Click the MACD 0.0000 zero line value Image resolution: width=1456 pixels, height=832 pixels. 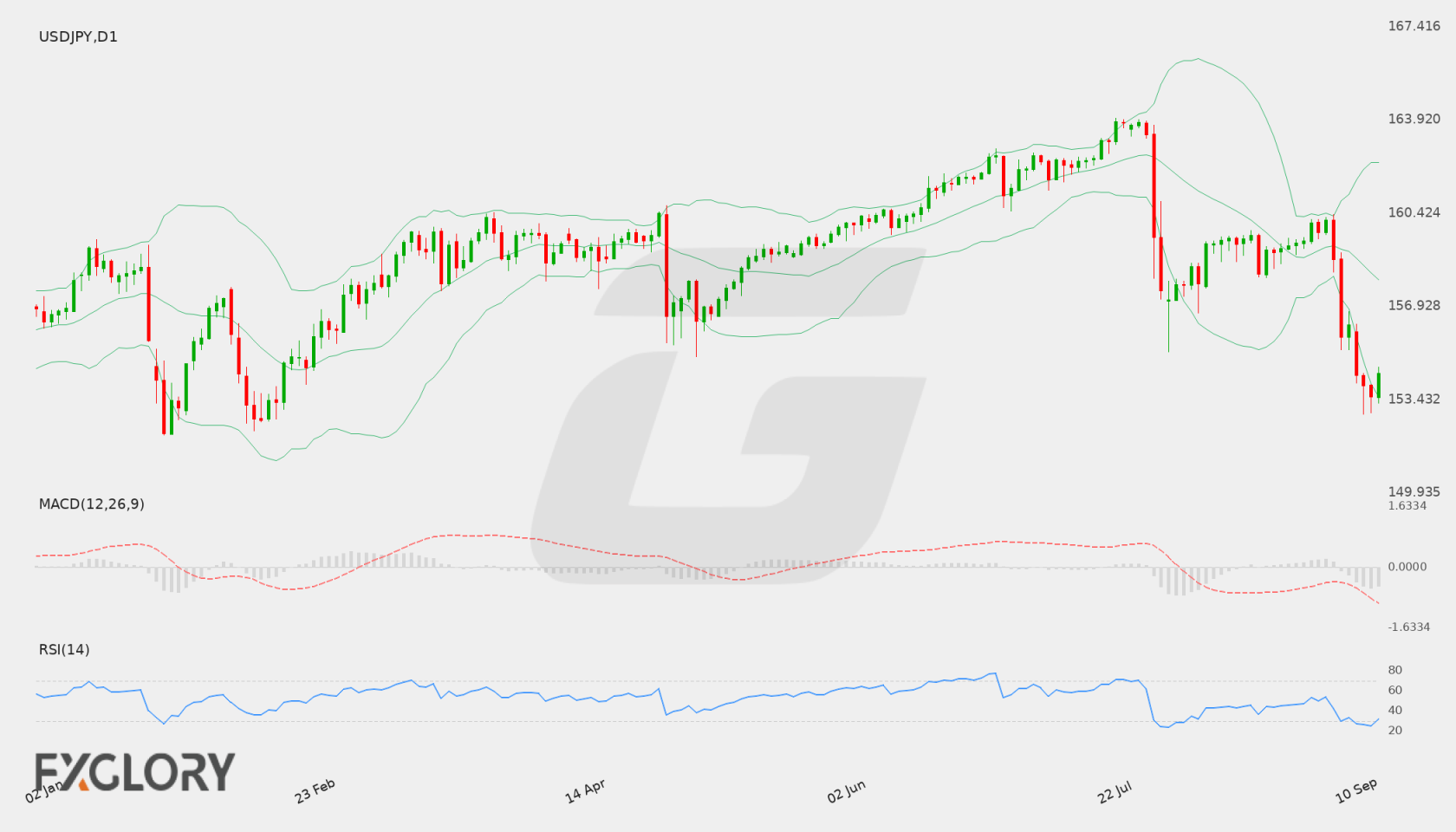pyautogui.click(x=1407, y=566)
